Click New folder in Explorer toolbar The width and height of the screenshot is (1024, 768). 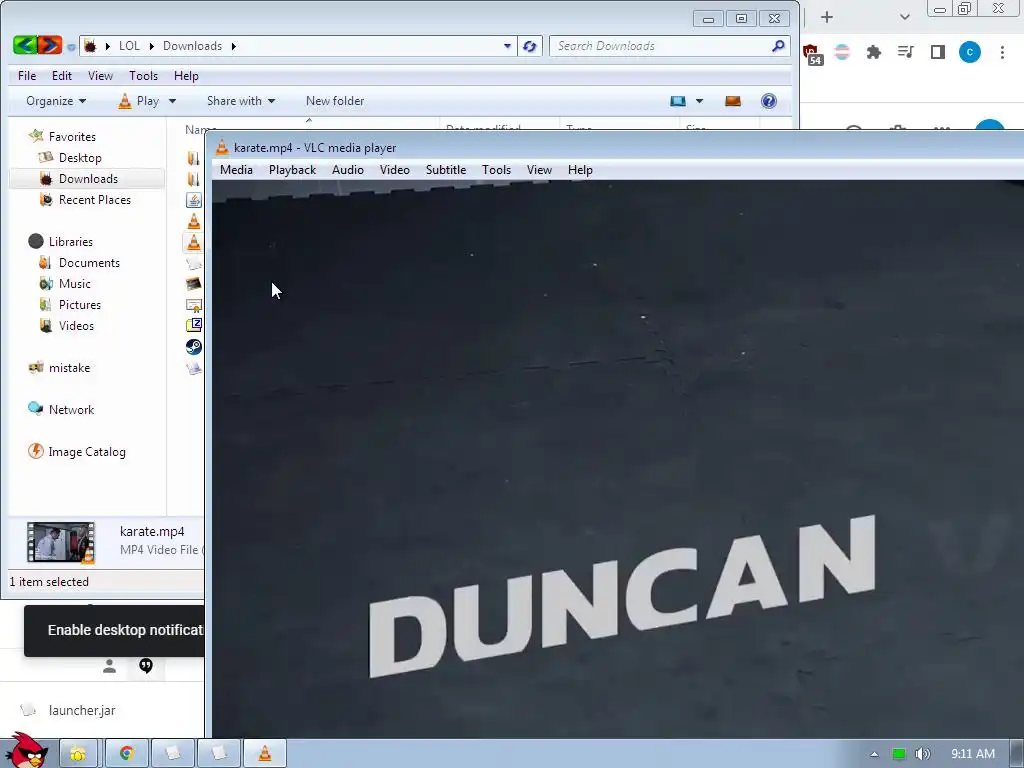(334, 101)
